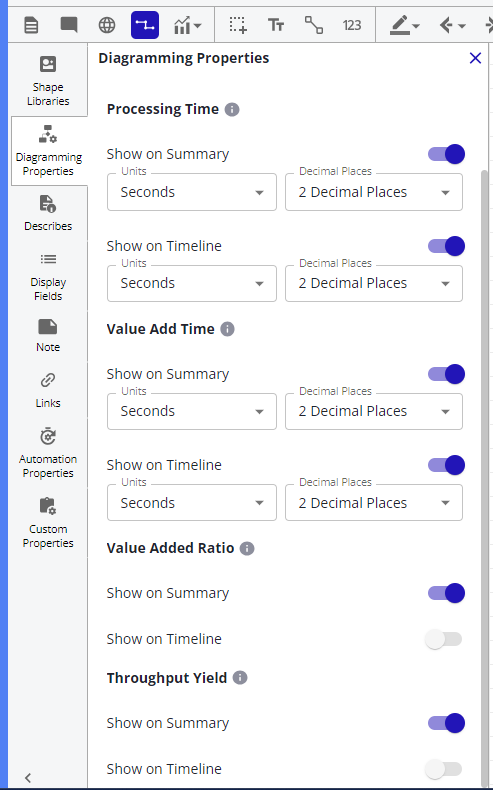Select the globe icon in toolbar
Viewport: 493px width, 790px height.
point(107,25)
